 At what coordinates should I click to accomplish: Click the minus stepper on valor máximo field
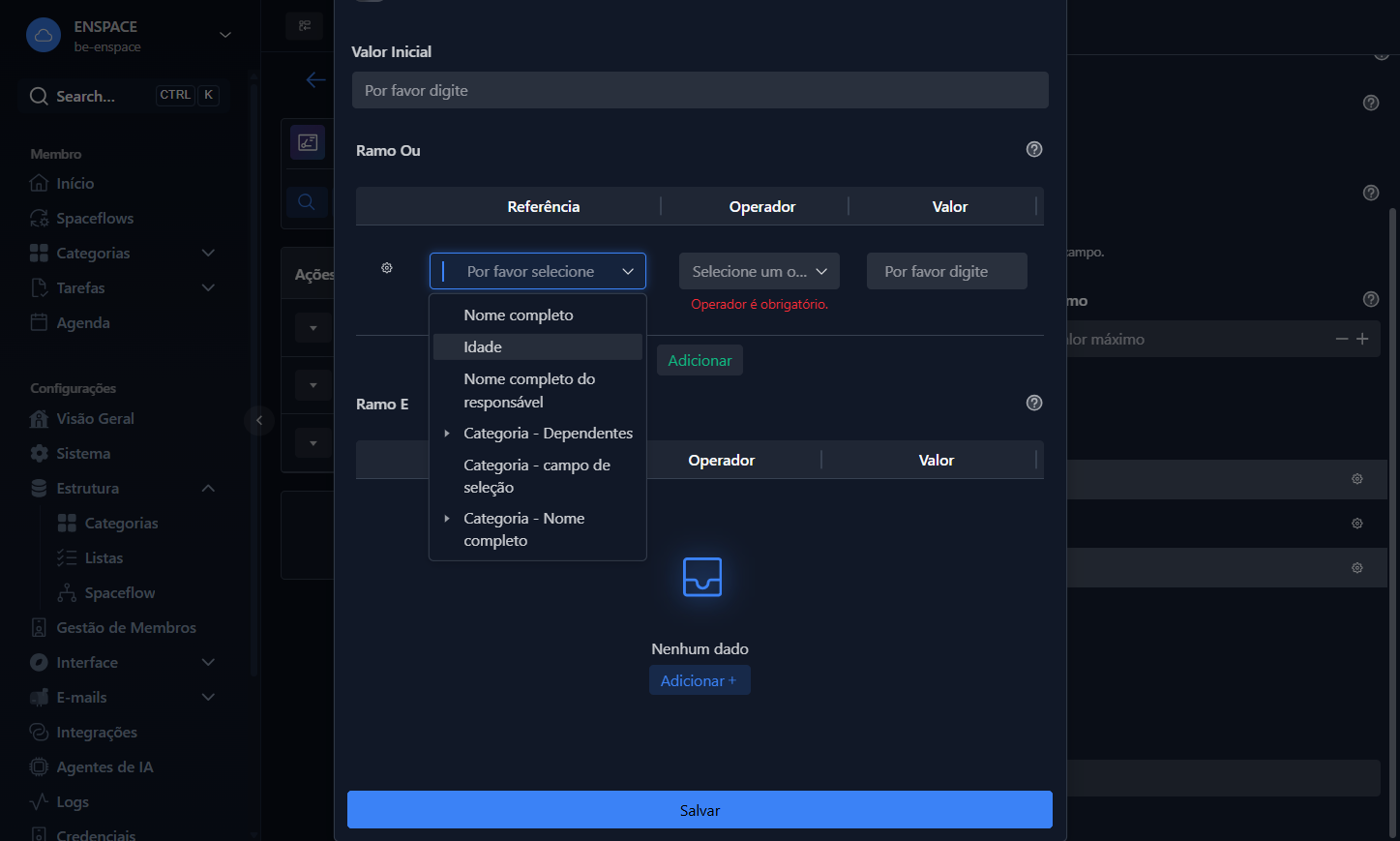(x=1342, y=339)
